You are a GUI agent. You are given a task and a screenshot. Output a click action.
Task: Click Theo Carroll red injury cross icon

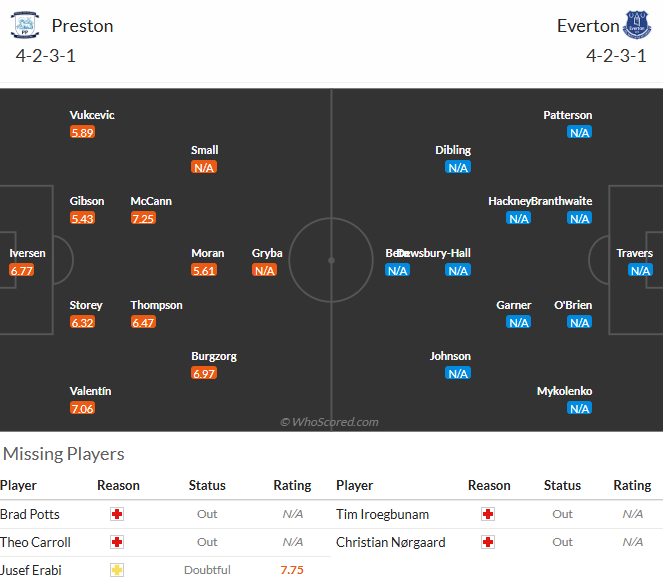coord(117,542)
